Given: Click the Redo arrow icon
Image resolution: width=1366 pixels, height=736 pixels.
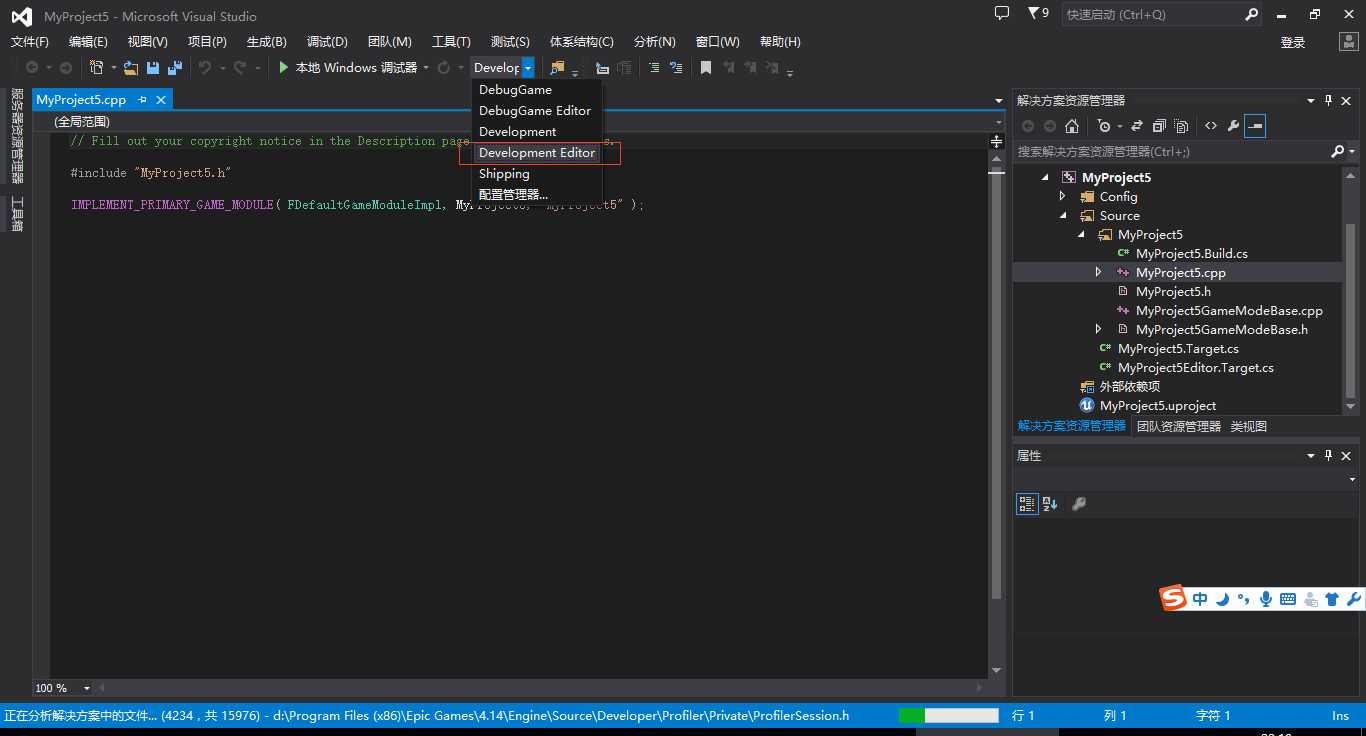Looking at the screenshot, I should pos(239,67).
